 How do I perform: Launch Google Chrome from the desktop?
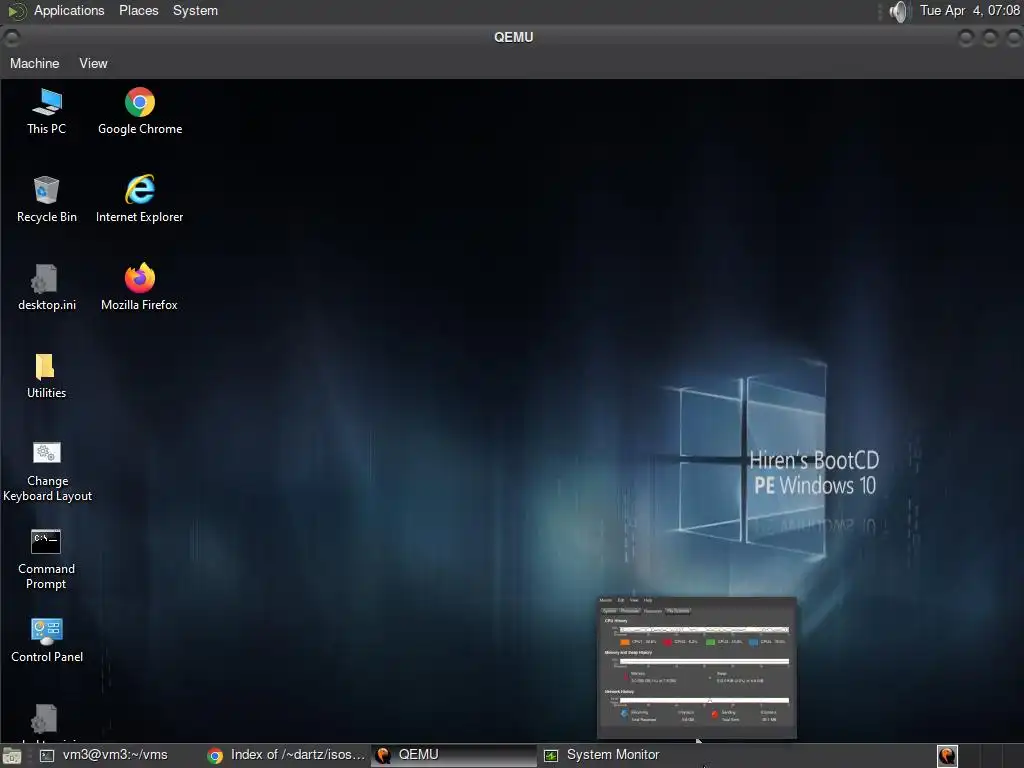tap(140, 112)
